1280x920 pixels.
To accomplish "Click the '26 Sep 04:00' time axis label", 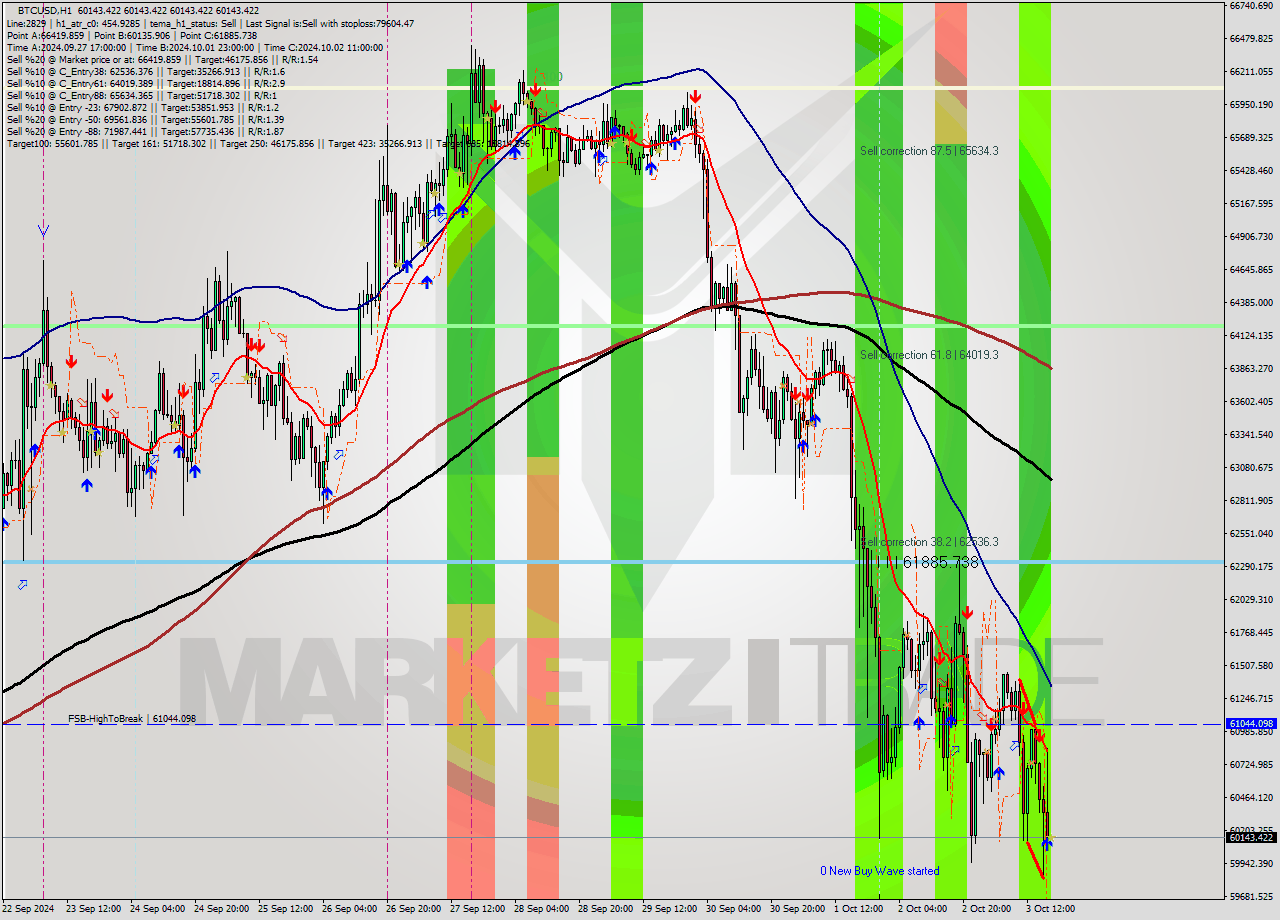I will [350, 909].
